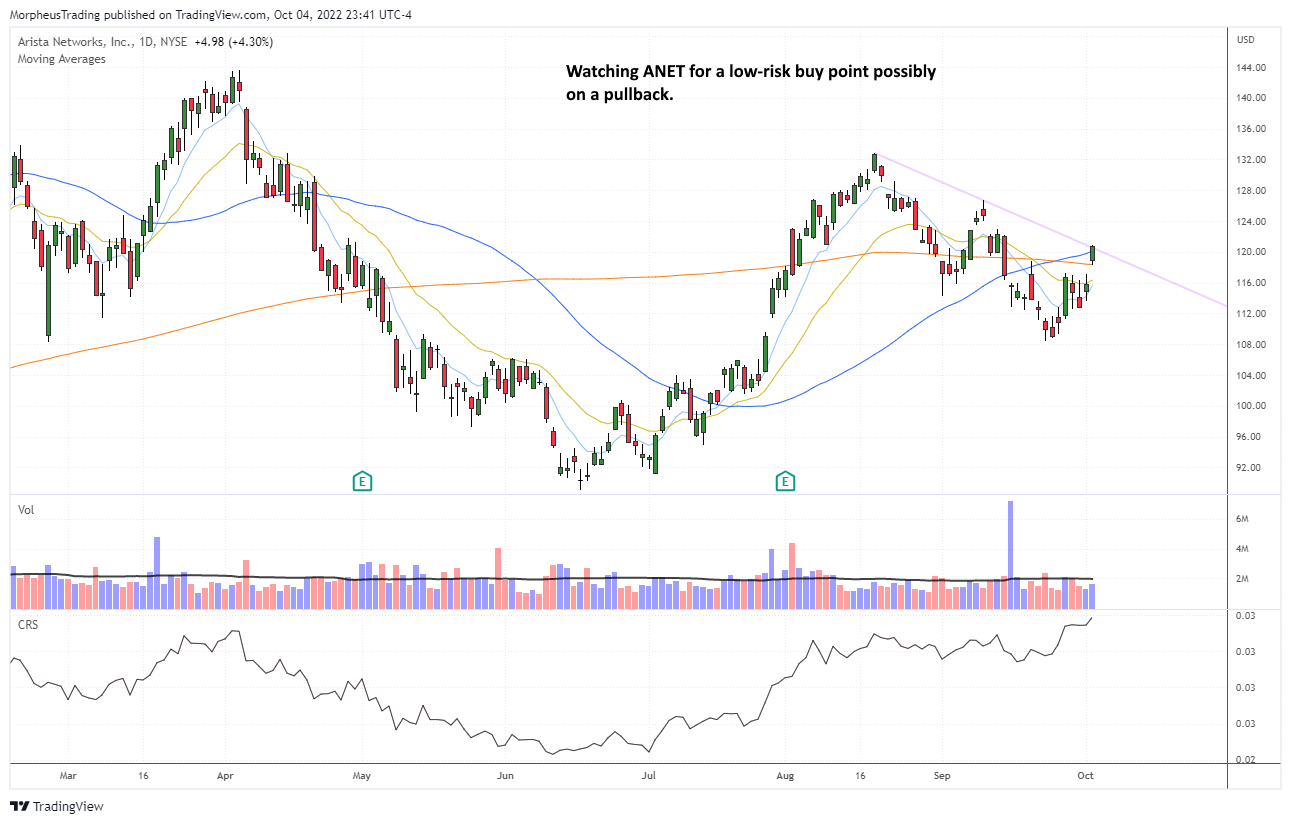The width and height of the screenshot is (1291, 824).
Task: Click the 100.00 price axis label
Action: click(1251, 406)
